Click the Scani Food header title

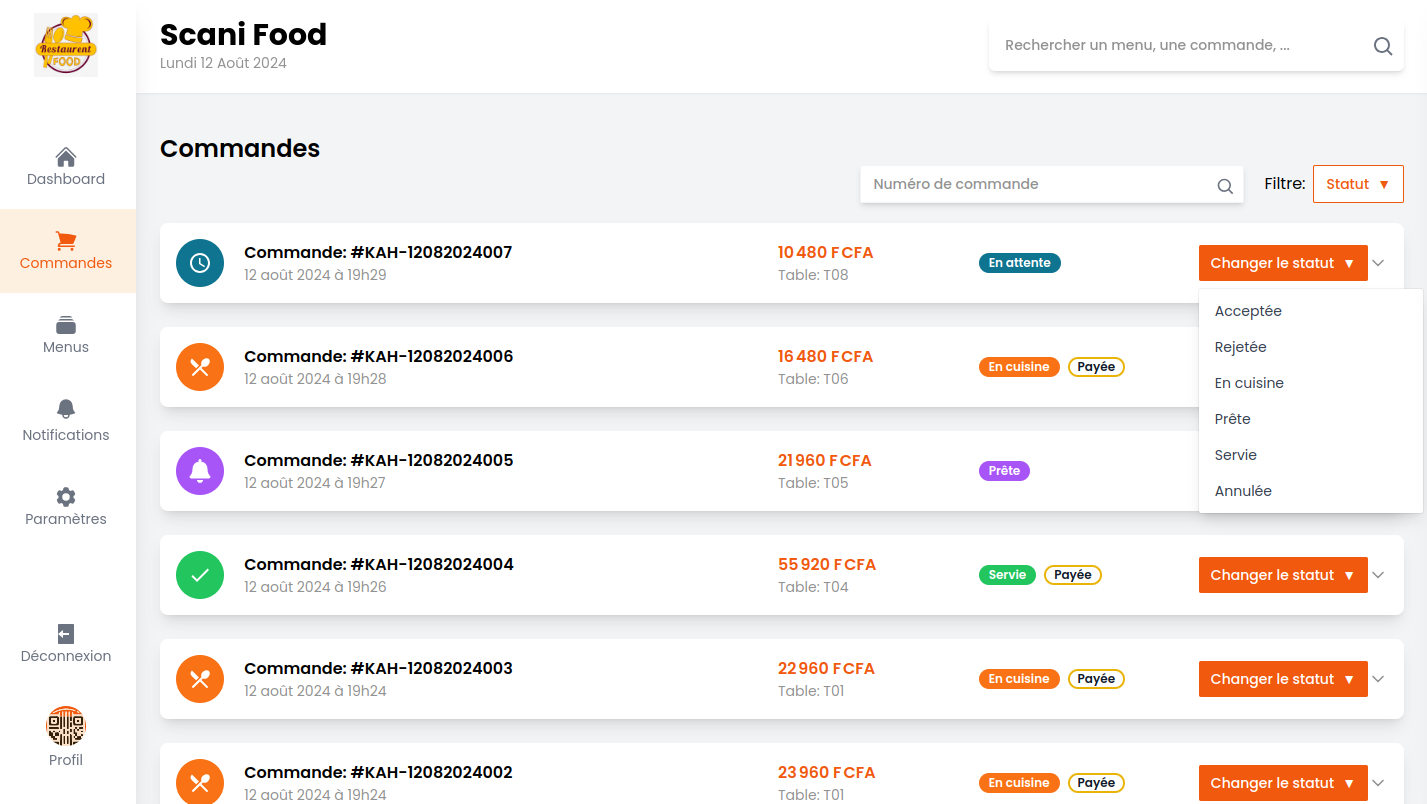click(243, 34)
